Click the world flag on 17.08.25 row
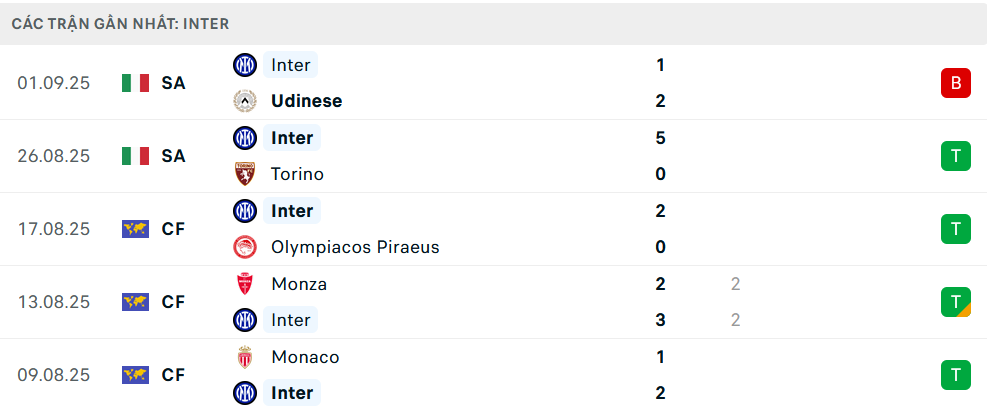The height and width of the screenshot is (408, 987). pos(135,229)
